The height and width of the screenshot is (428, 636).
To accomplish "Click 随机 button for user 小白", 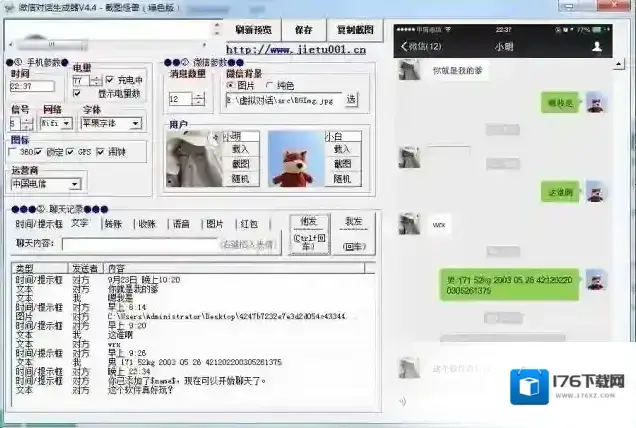I will [342, 179].
